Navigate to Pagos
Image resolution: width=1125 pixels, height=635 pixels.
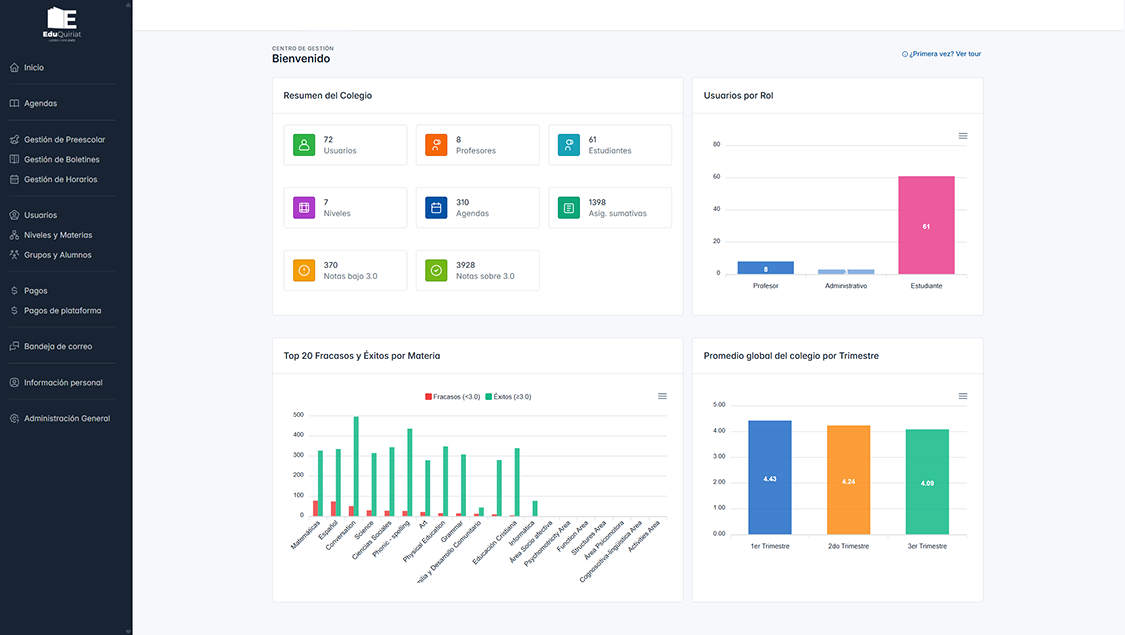point(35,291)
